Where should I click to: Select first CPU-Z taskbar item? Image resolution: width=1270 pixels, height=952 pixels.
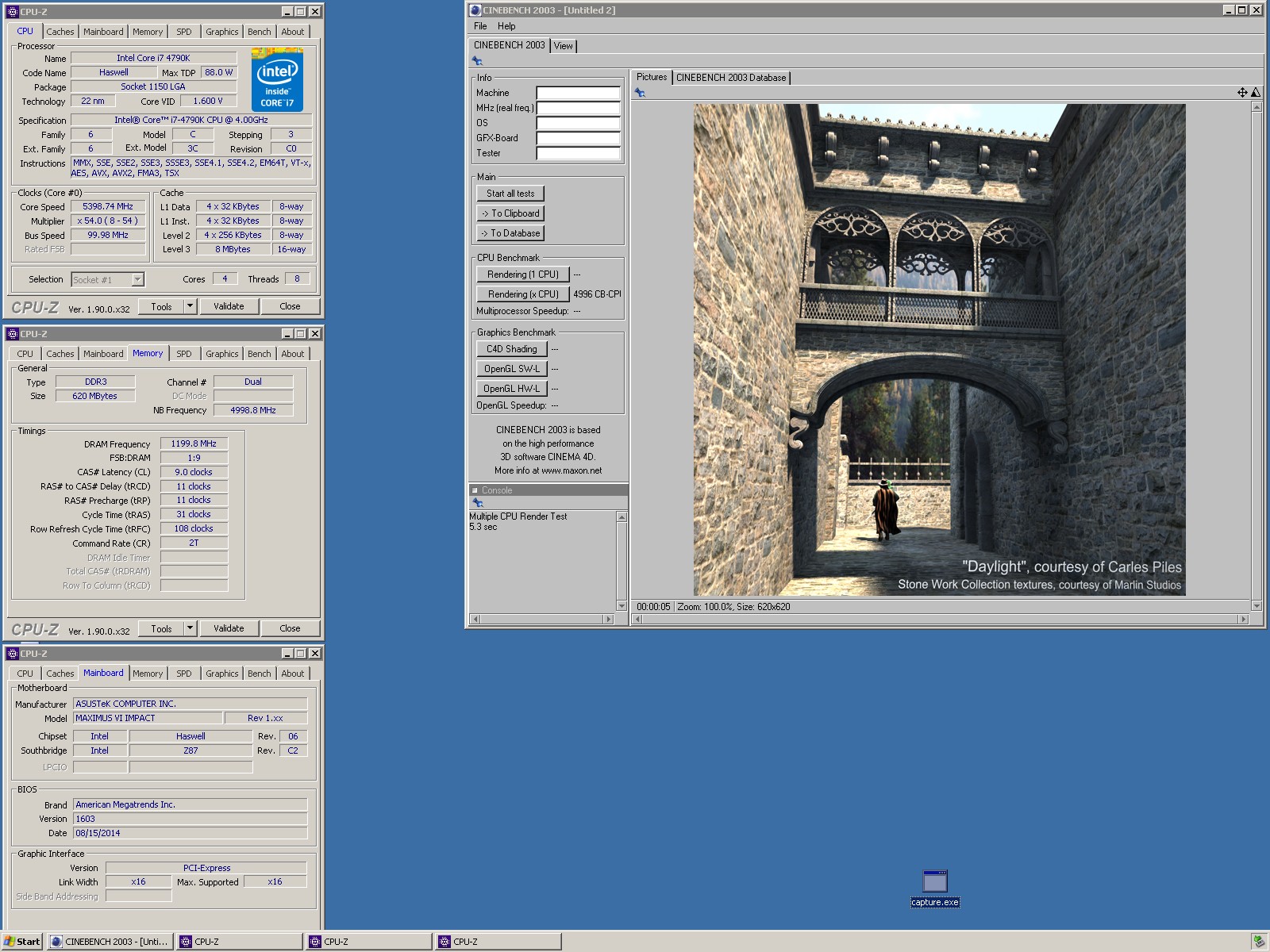239,942
